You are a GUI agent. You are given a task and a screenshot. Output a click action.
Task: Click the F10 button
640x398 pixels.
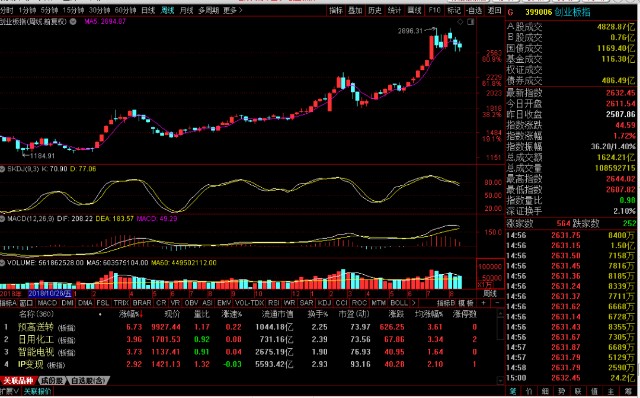click(x=434, y=11)
